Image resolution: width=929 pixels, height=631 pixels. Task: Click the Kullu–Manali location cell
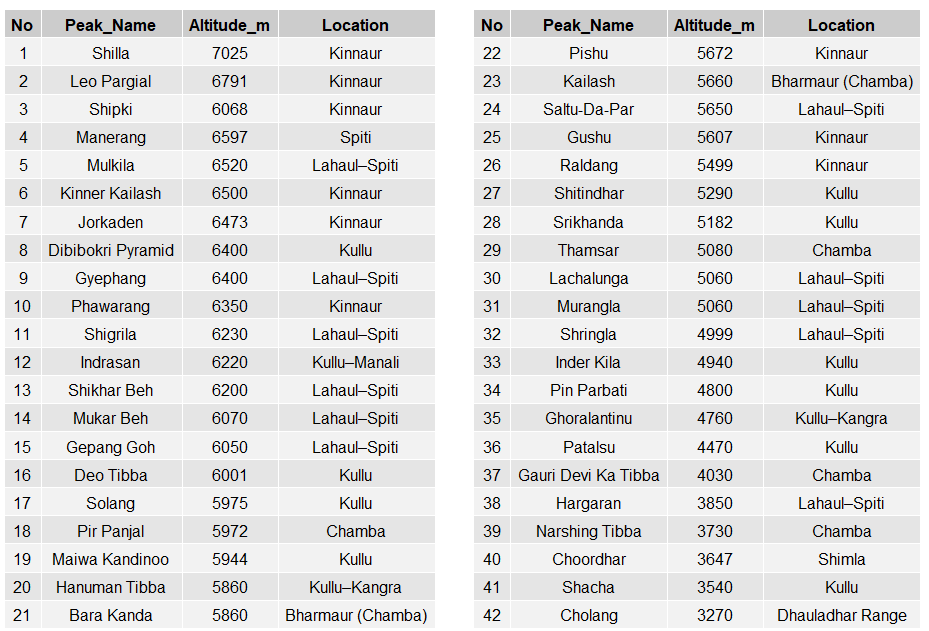click(x=355, y=362)
